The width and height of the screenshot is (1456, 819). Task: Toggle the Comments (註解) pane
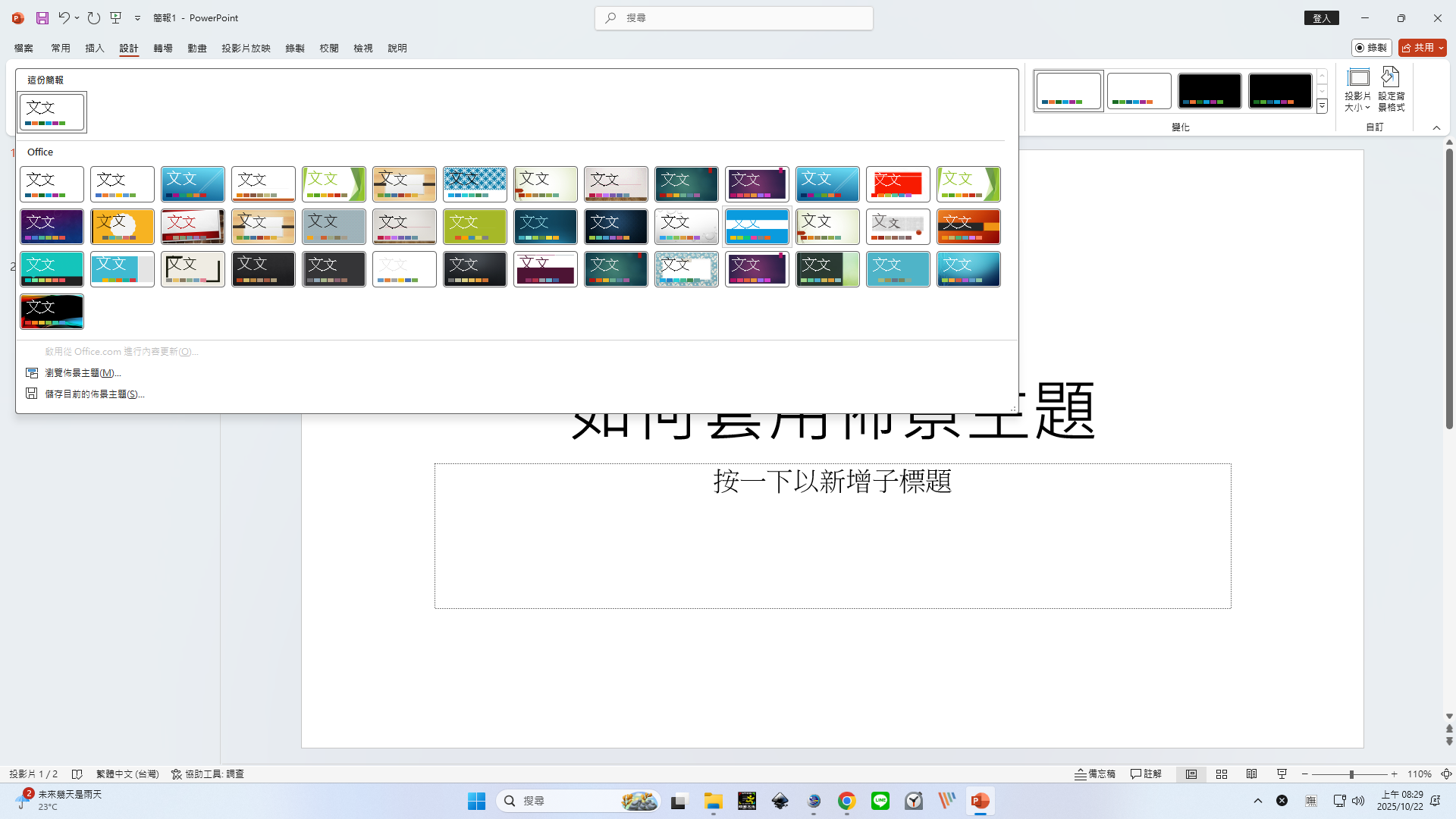(x=1146, y=774)
